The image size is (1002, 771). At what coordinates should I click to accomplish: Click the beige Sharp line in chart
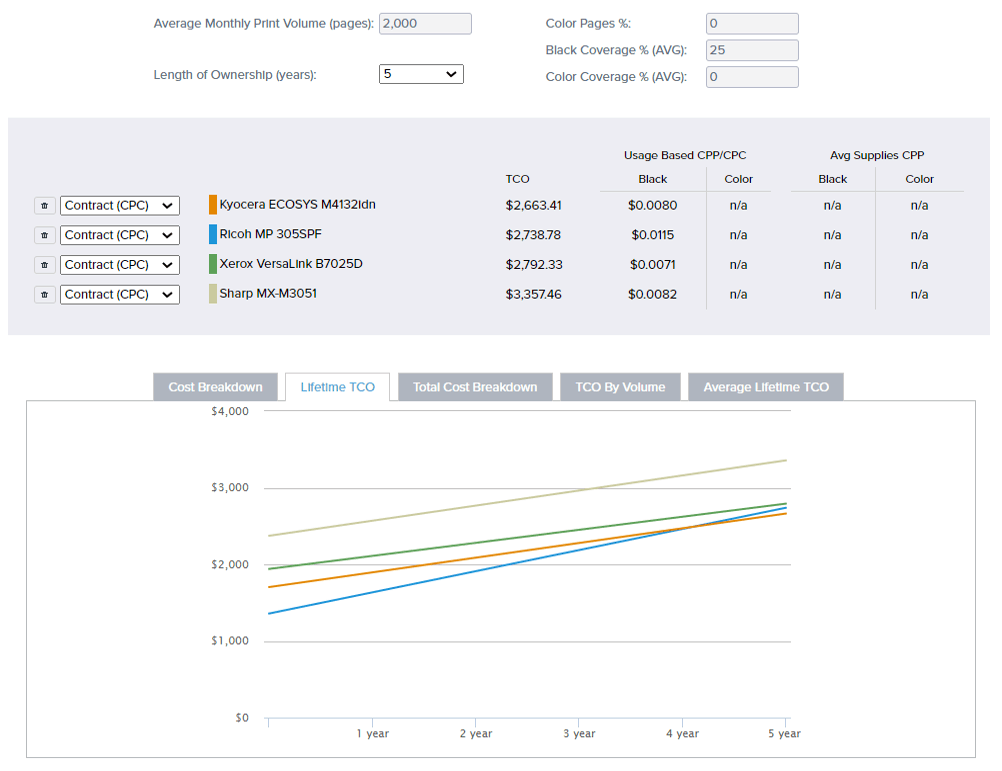click(527, 498)
